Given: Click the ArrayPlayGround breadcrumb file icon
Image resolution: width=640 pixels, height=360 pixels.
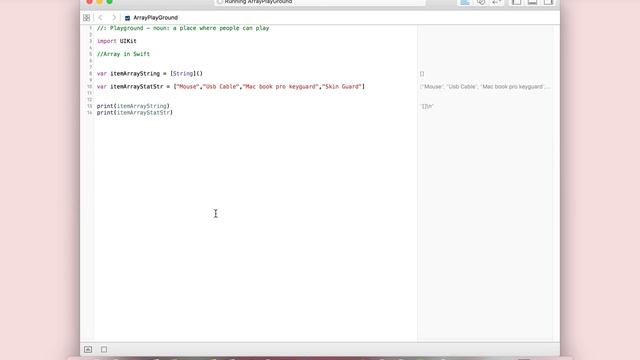Looking at the screenshot, I should (x=127, y=18).
